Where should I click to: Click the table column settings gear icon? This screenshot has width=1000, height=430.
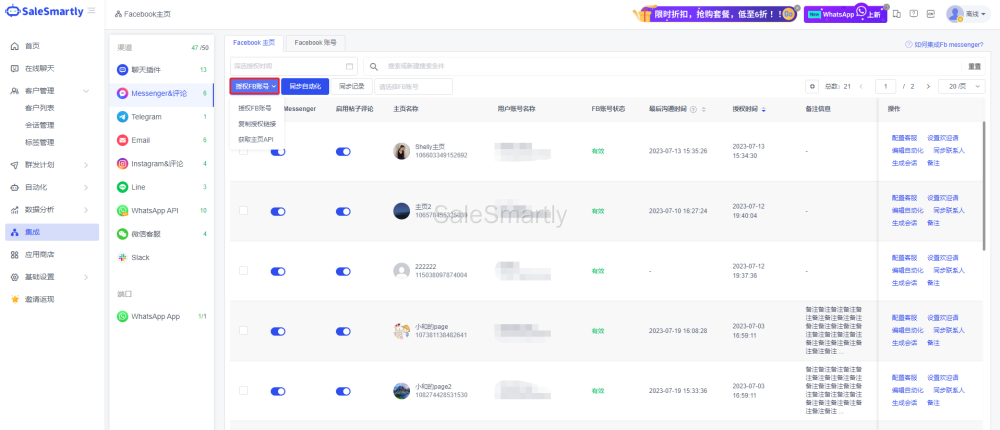coord(812,87)
